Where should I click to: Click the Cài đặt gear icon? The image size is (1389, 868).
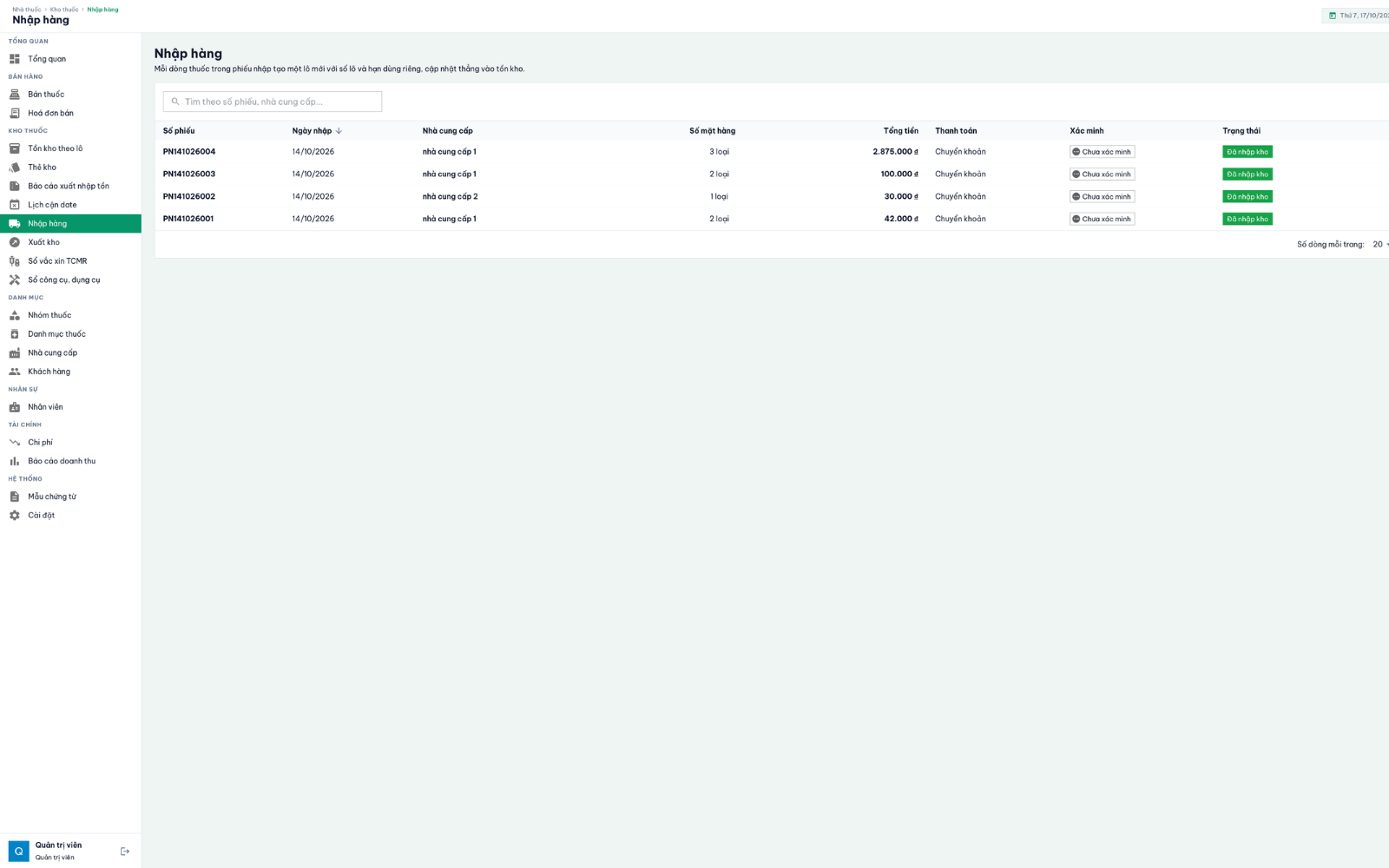15,516
